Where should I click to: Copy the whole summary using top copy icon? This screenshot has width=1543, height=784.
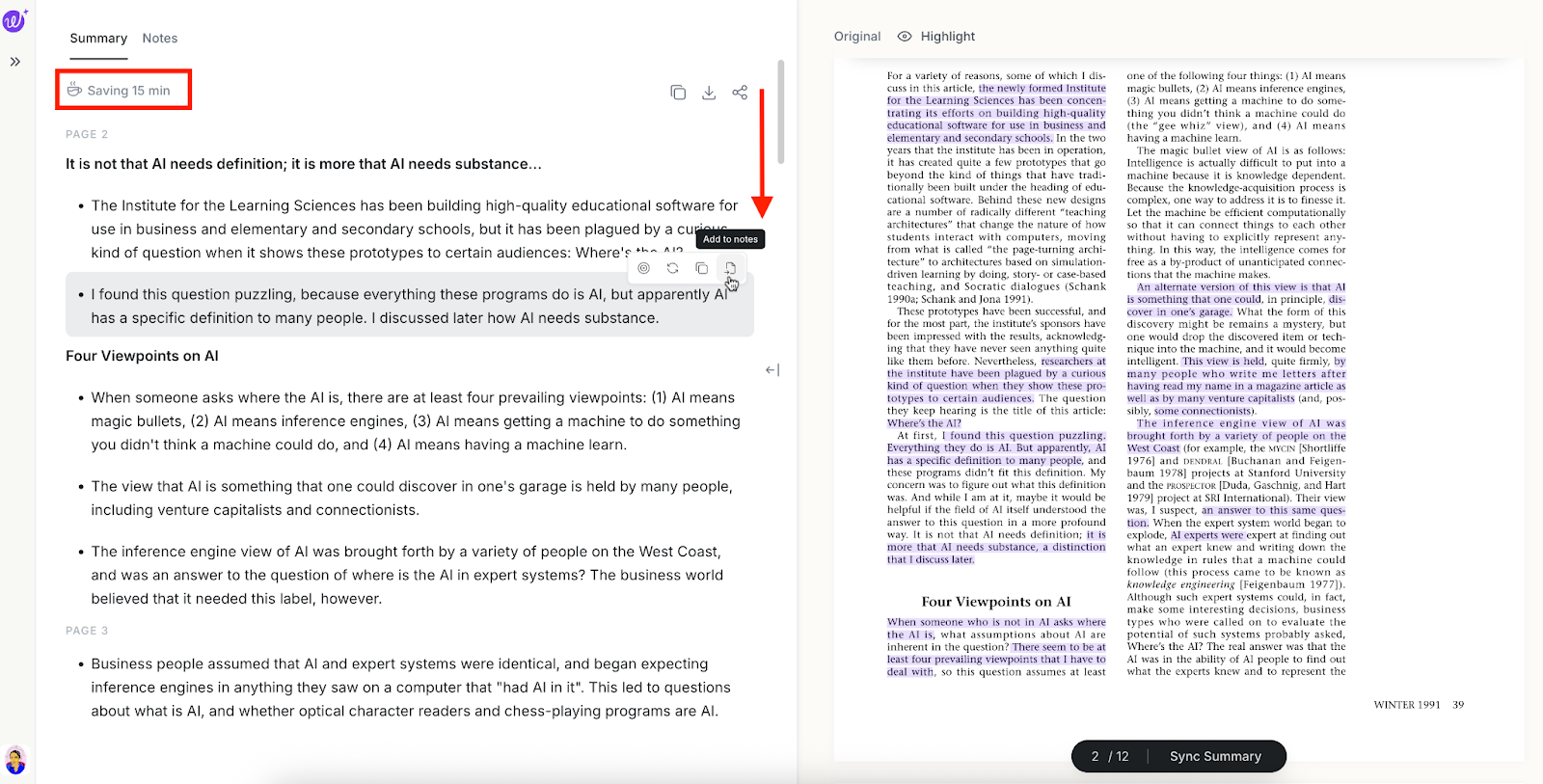678,93
